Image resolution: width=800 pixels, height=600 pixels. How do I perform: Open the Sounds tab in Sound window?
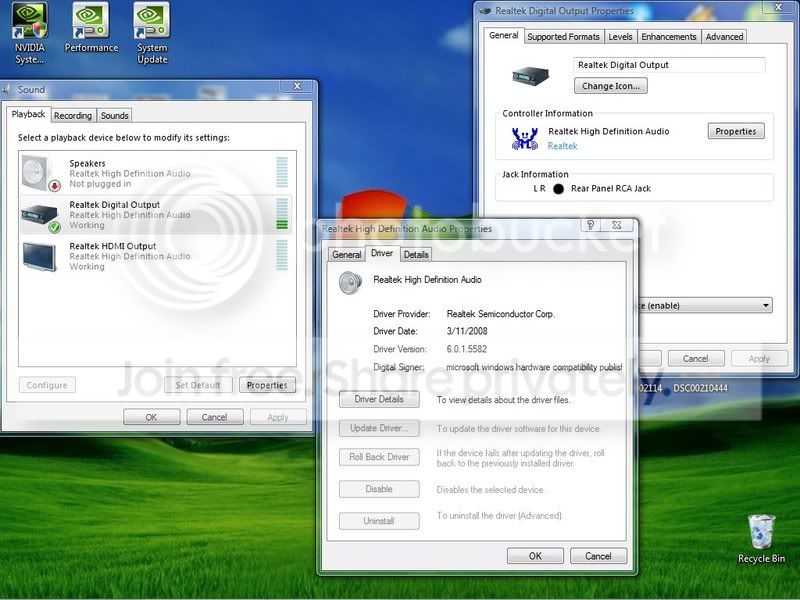[x=114, y=115]
